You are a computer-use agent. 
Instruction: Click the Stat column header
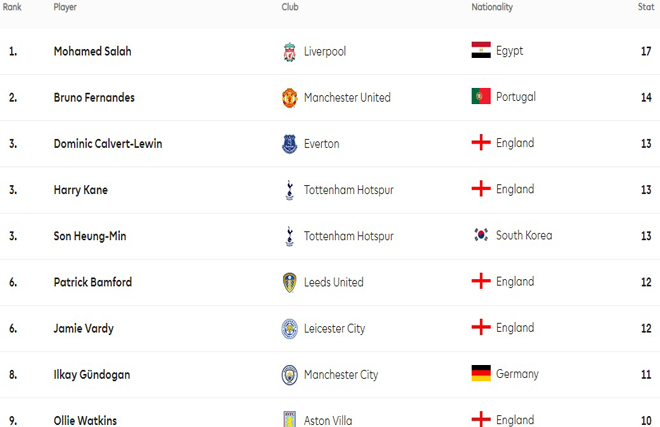point(646,7)
